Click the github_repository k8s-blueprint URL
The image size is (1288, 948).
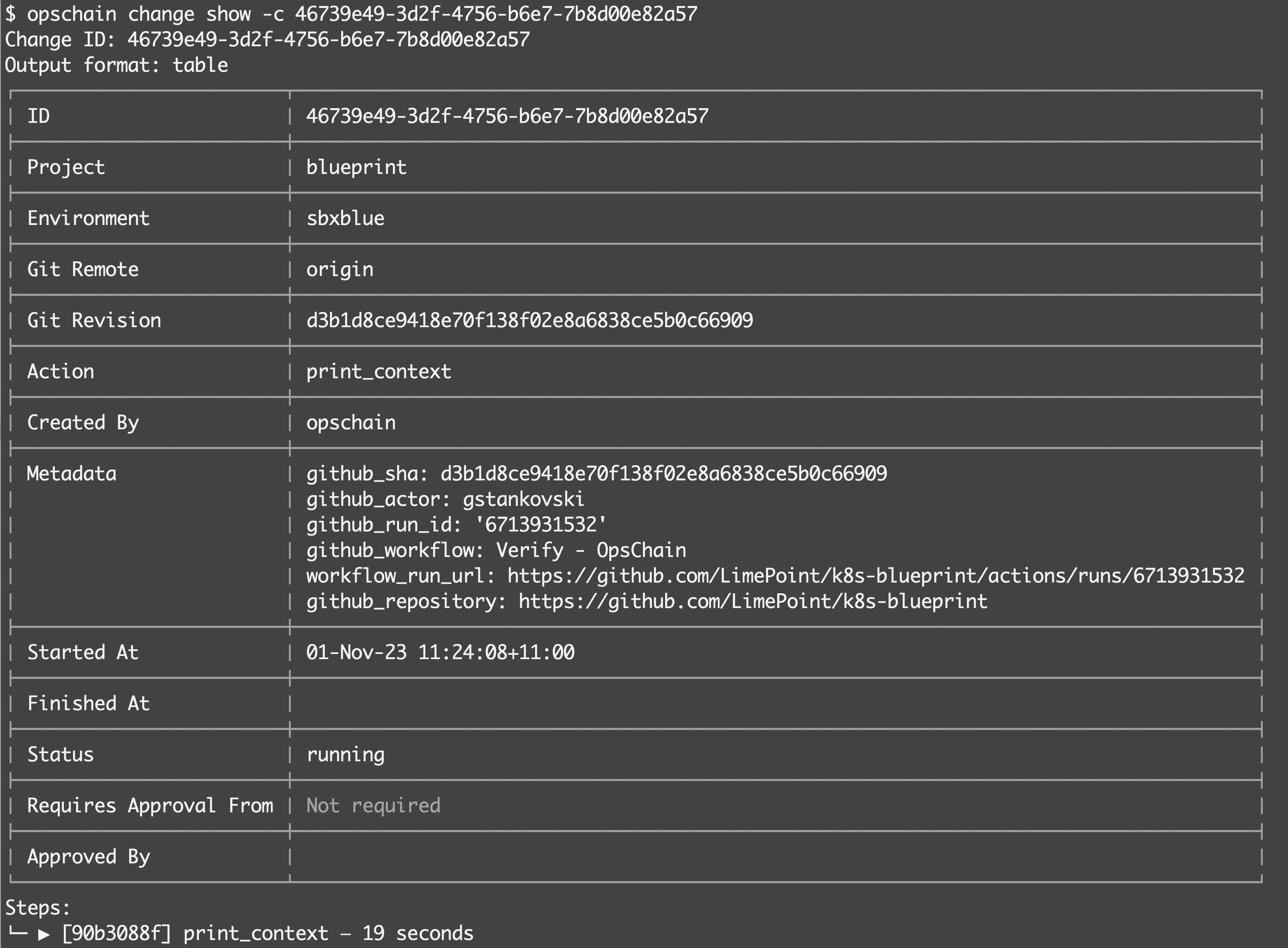pos(753,601)
